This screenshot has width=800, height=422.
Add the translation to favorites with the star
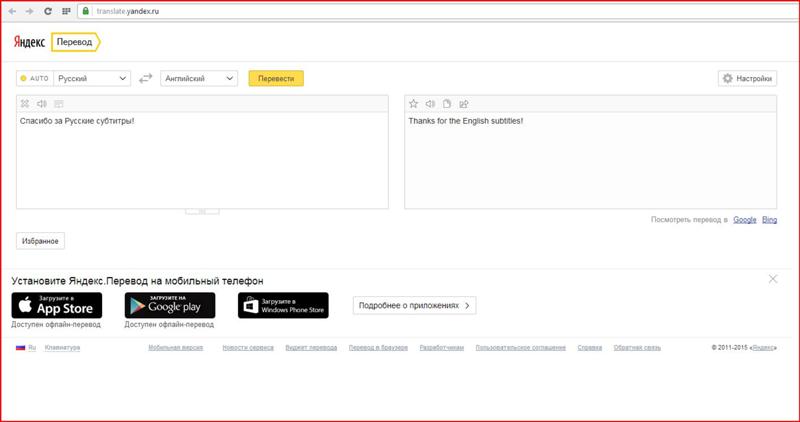coord(414,104)
